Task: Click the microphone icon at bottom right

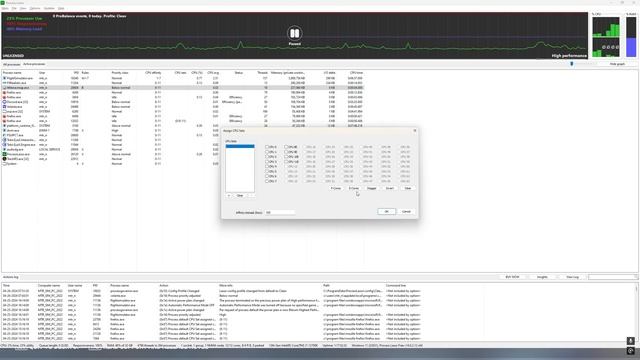Action: pyautogui.click(x=631, y=341)
